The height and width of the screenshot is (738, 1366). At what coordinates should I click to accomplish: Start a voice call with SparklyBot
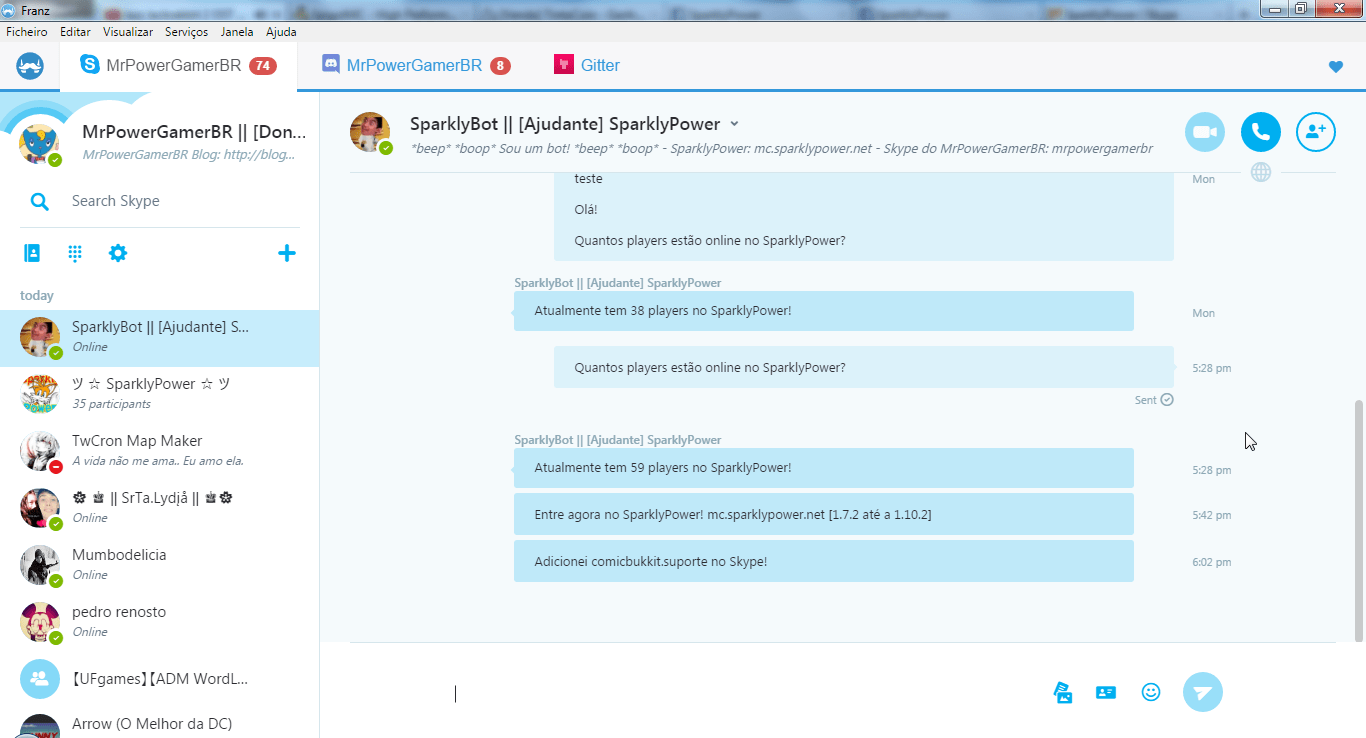(x=1260, y=132)
